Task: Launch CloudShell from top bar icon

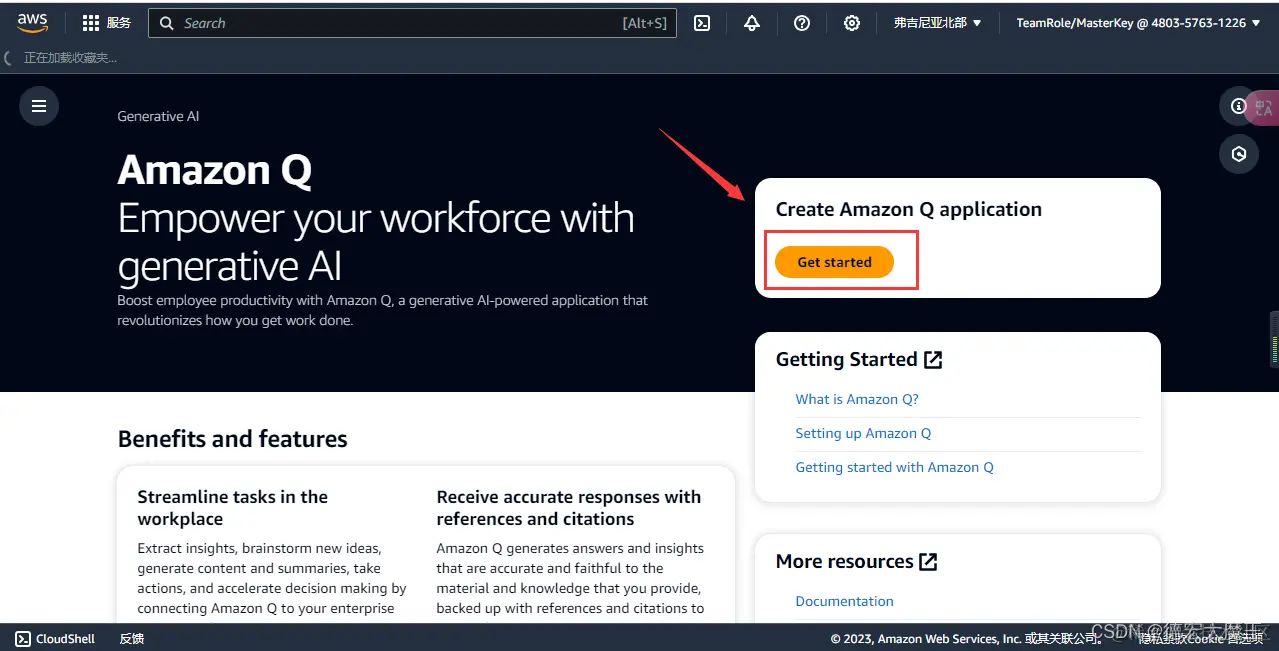Action: [x=702, y=23]
